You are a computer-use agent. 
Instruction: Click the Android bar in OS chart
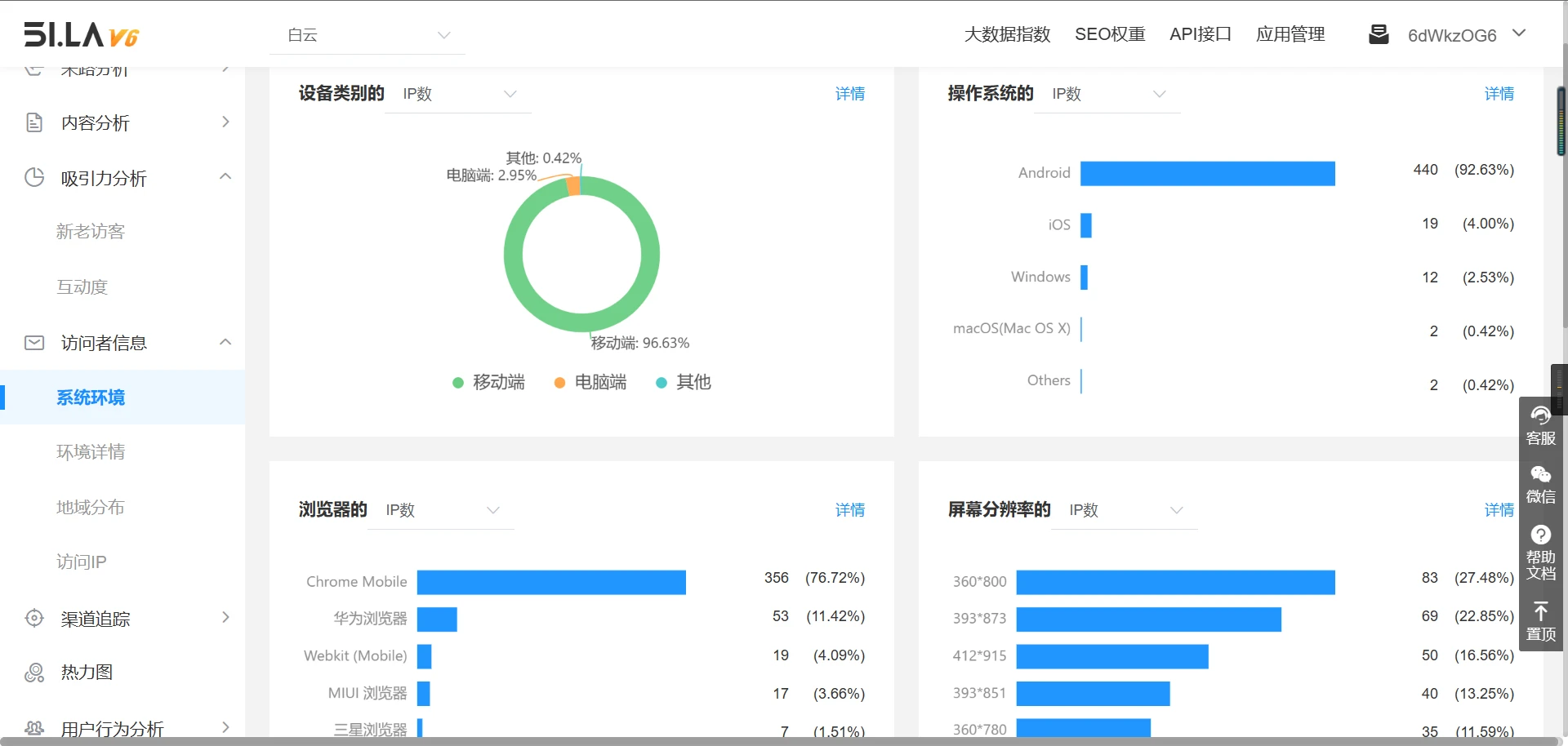(1207, 173)
